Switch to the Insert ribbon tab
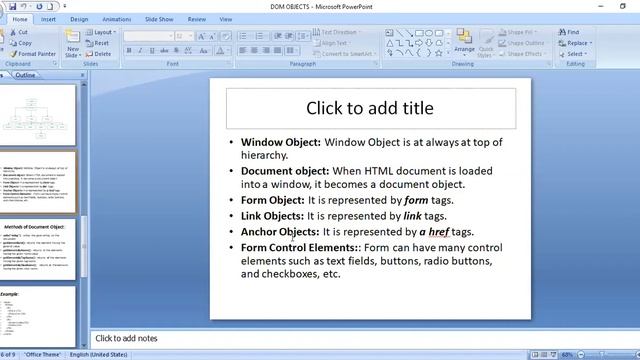Viewport: 640px width, 360px height. tap(48, 19)
